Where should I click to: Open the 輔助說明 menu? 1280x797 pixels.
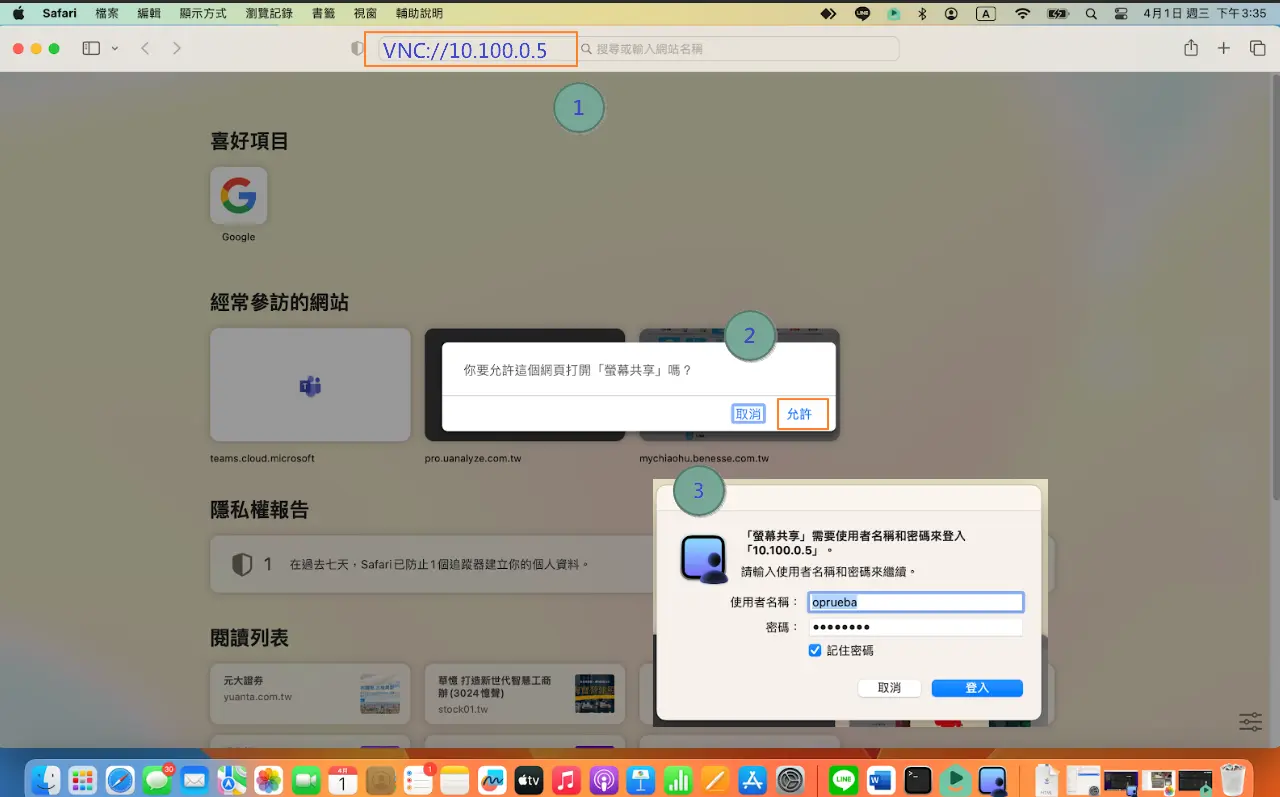point(420,13)
